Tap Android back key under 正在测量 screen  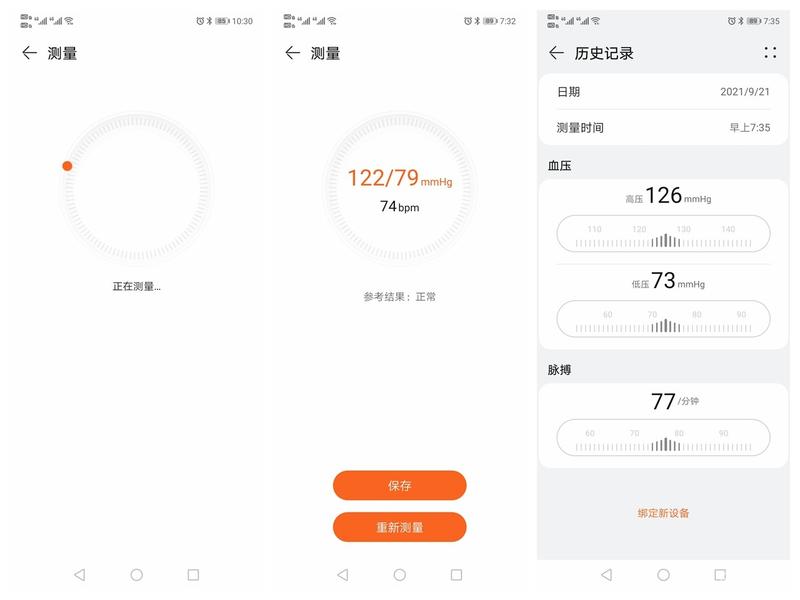click(80, 575)
